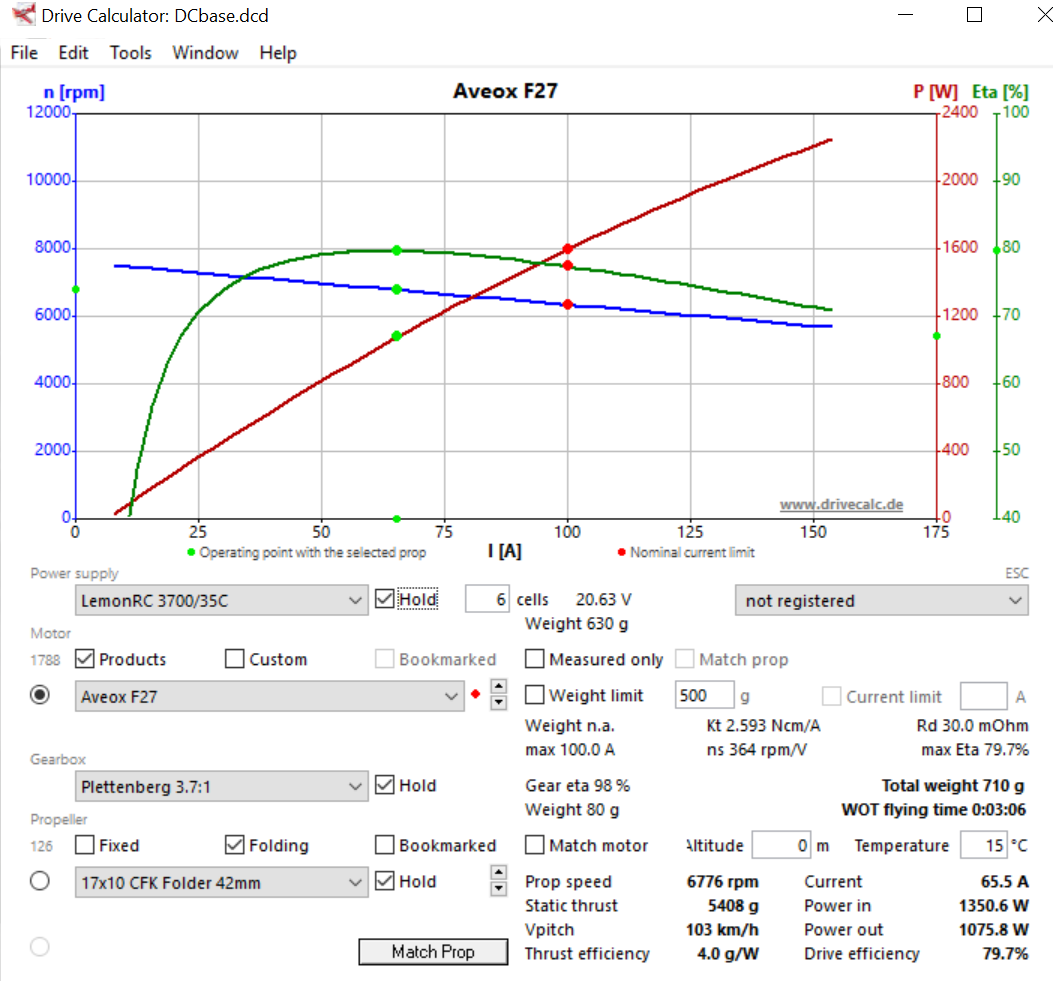Open the www.drivecalc.de link
The width and height of the screenshot is (1053, 981).
point(841,504)
